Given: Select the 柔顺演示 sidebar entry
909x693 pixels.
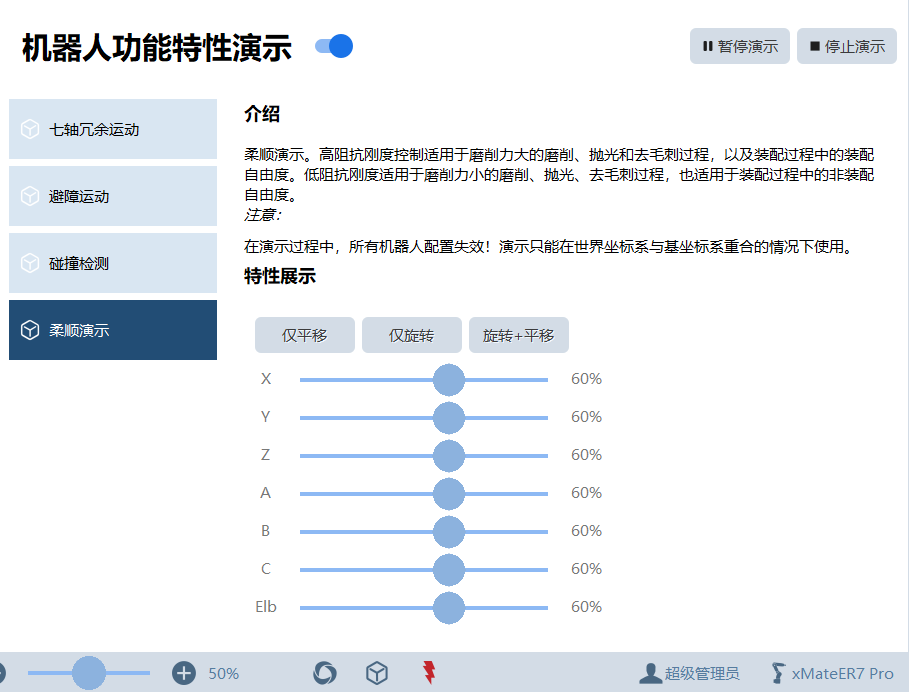Looking at the screenshot, I should [x=113, y=330].
